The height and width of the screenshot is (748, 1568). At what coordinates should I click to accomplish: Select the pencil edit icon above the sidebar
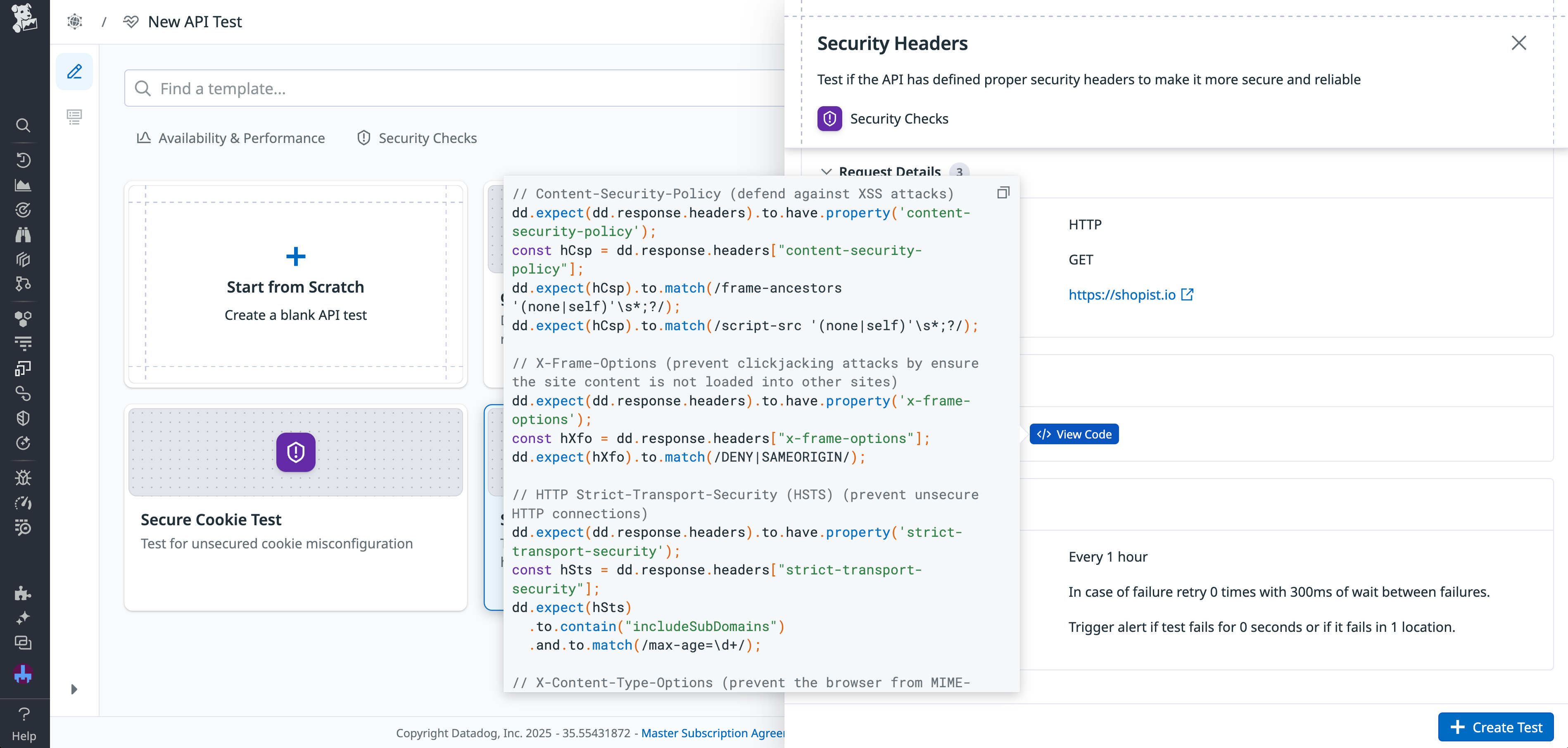[x=74, y=71]
